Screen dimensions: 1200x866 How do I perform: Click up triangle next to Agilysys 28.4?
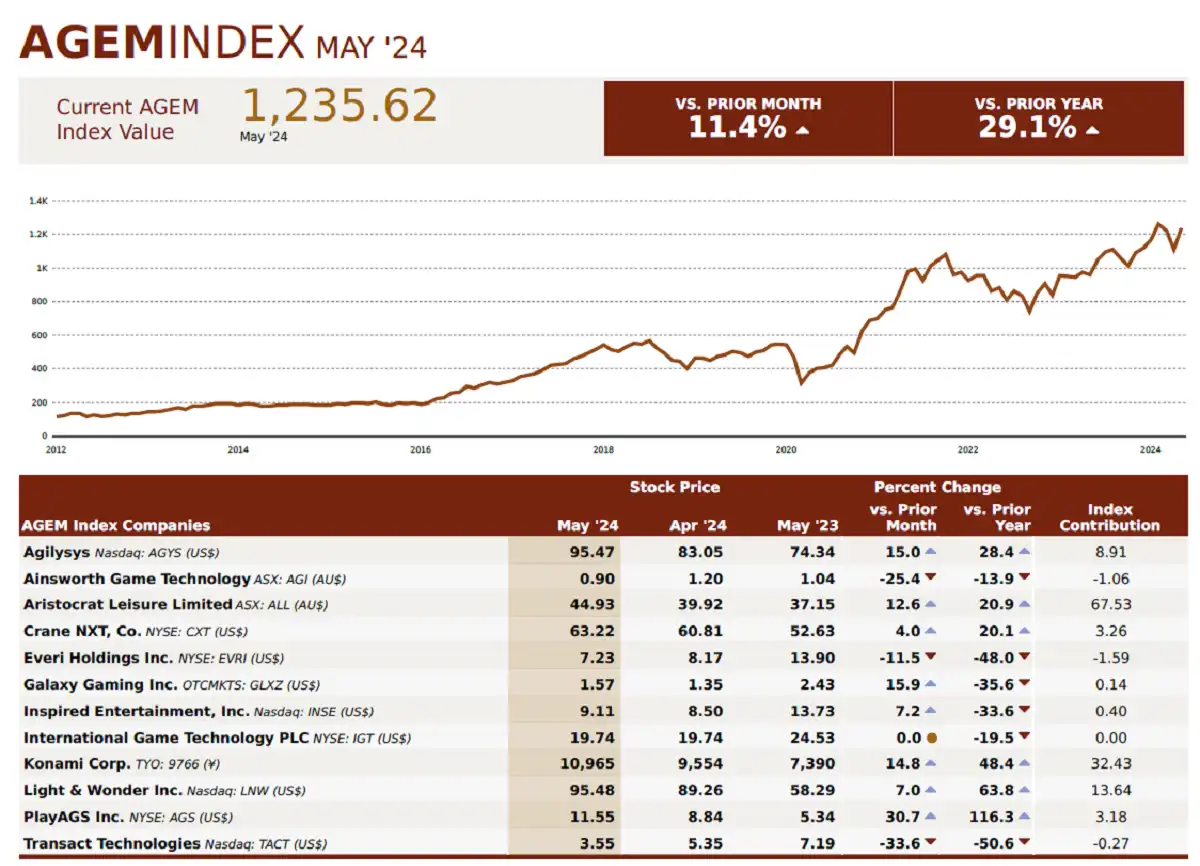[1024, 551]
